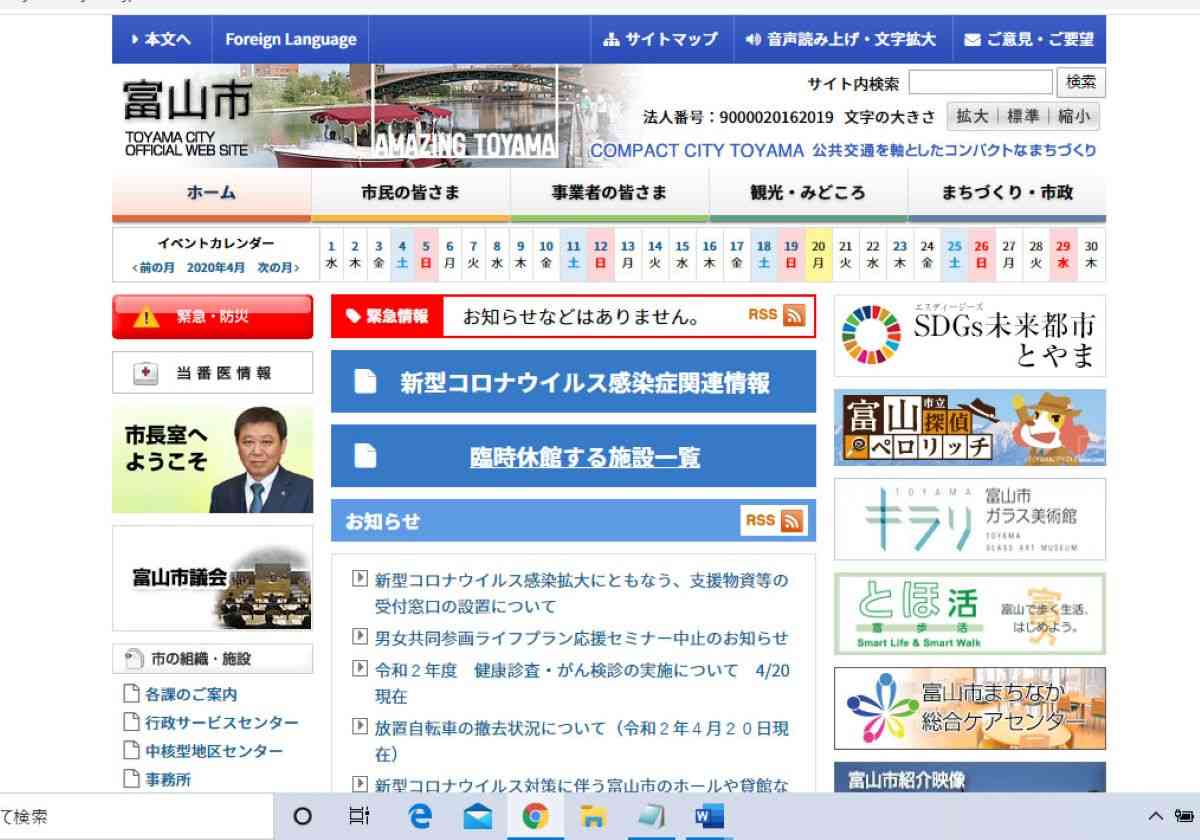Open 新型コロナウイルス感染症関連情報 banner

point(573,382)
